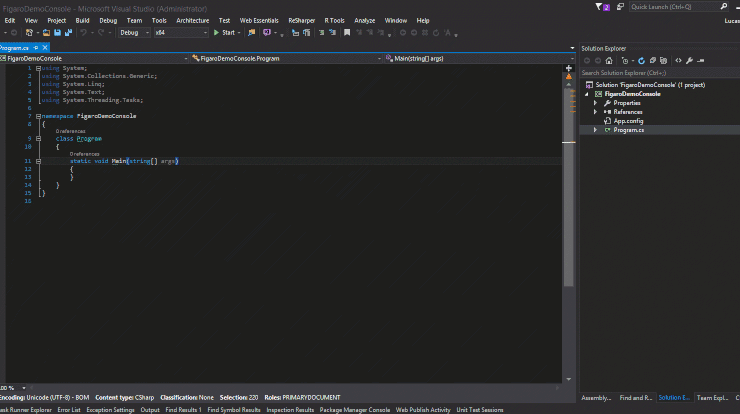740x414 pixels.
Task: Collapse the FigaroDemoConsole project node
Action: point(587,94)
